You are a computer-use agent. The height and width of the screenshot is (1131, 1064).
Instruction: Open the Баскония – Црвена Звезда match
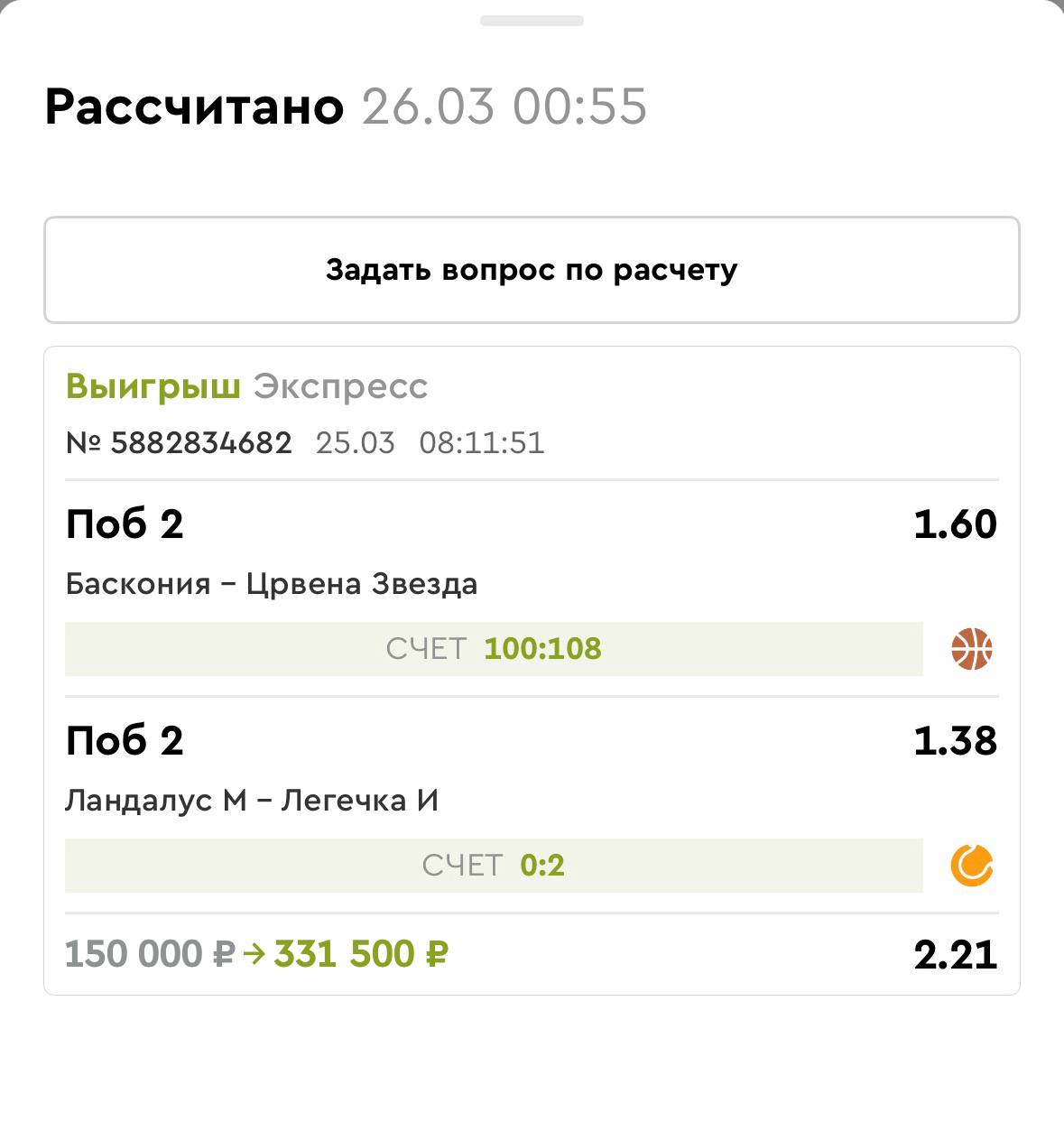(x=272, y=584)
